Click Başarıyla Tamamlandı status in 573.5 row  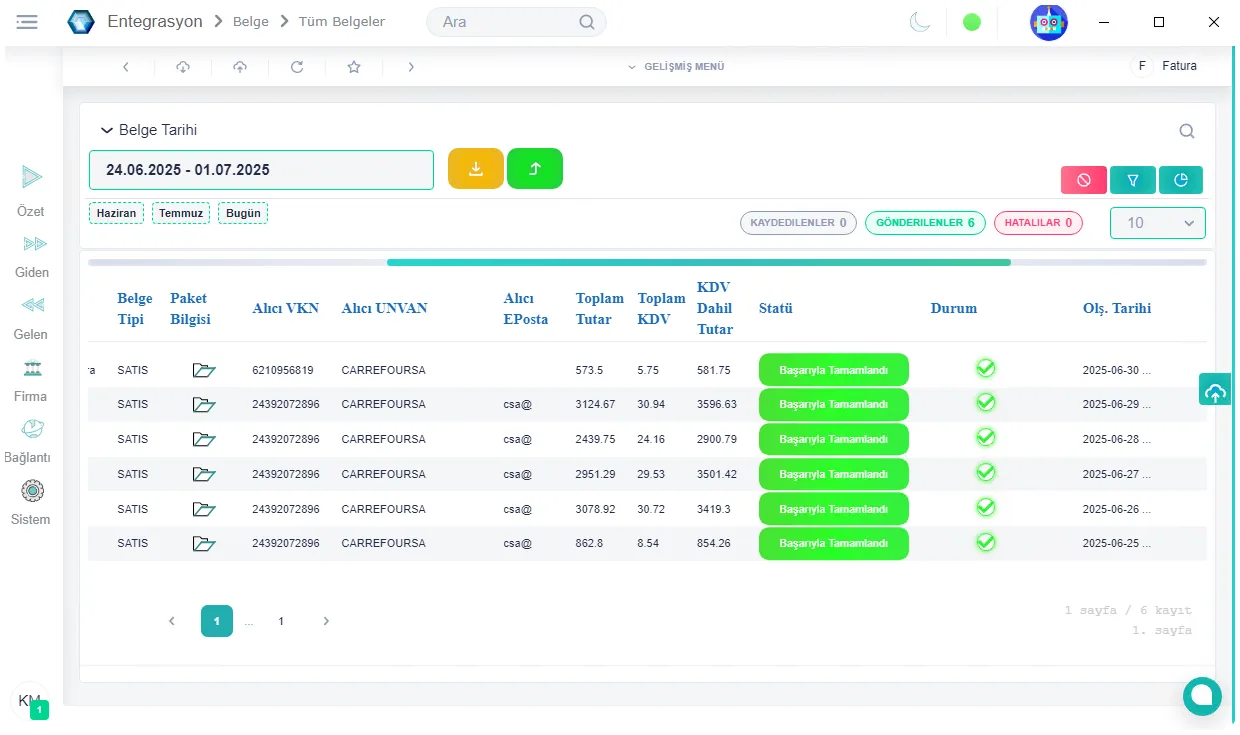pos(834,370)
